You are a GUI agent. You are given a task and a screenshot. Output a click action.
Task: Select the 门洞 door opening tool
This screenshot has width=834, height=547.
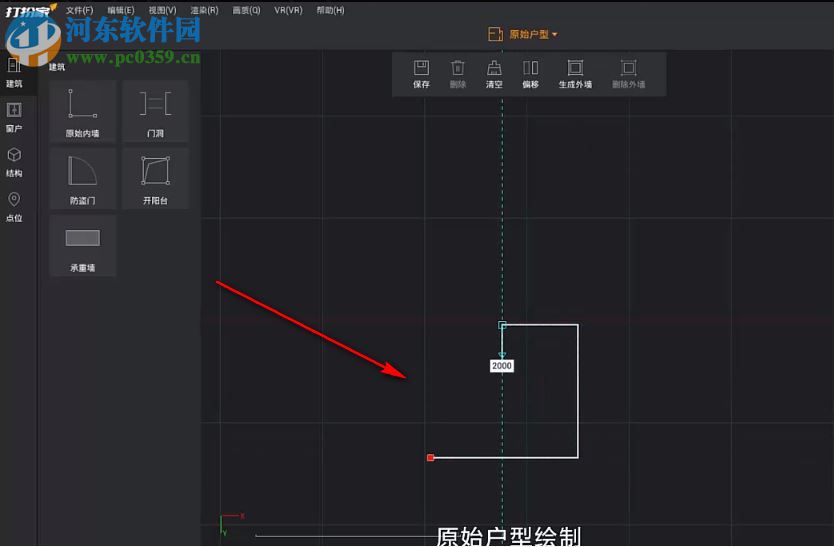[155, 112]
